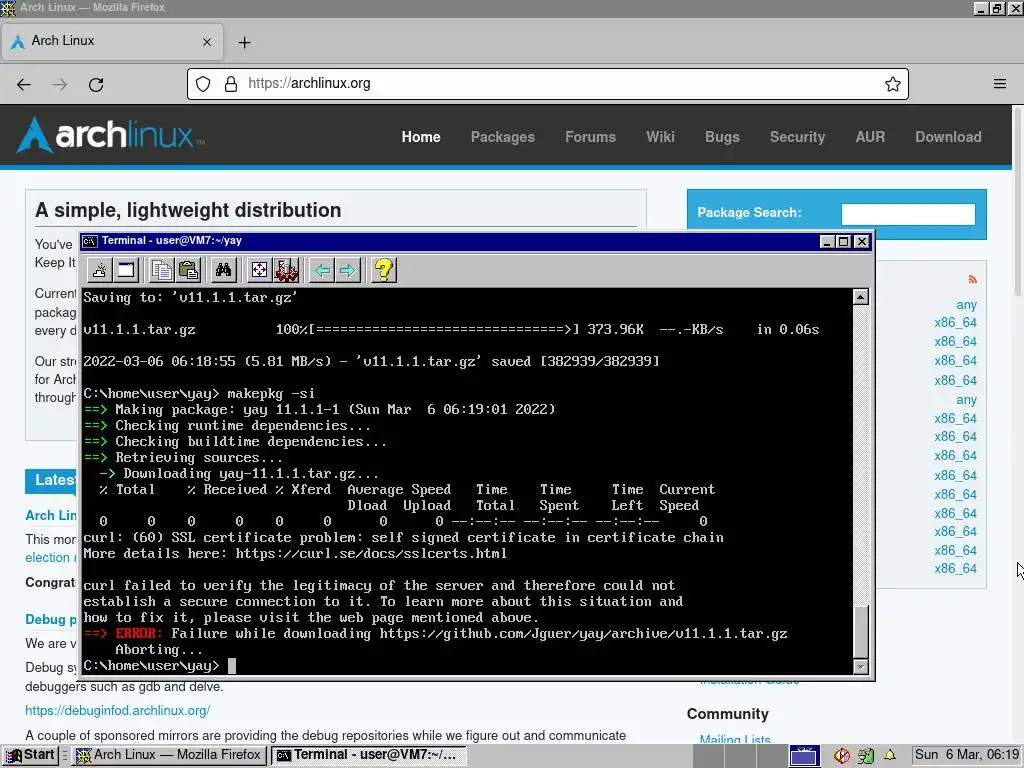Screen dimensions: 1024x768
Task: Focus the Package Search field
Action: (x=908, y=214)
